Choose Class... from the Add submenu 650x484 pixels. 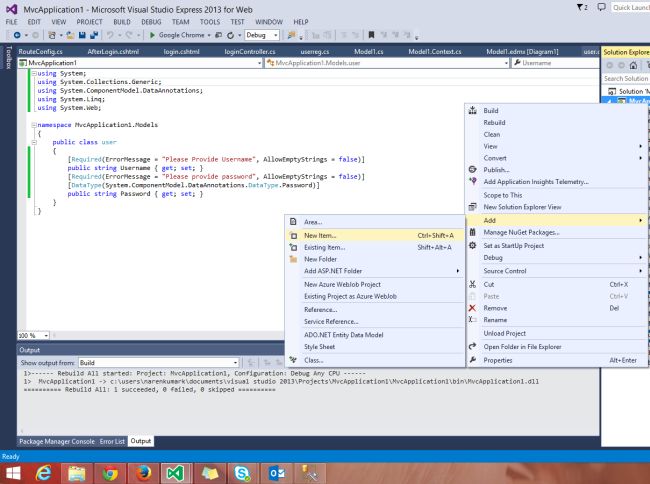[x=314, y=360]
